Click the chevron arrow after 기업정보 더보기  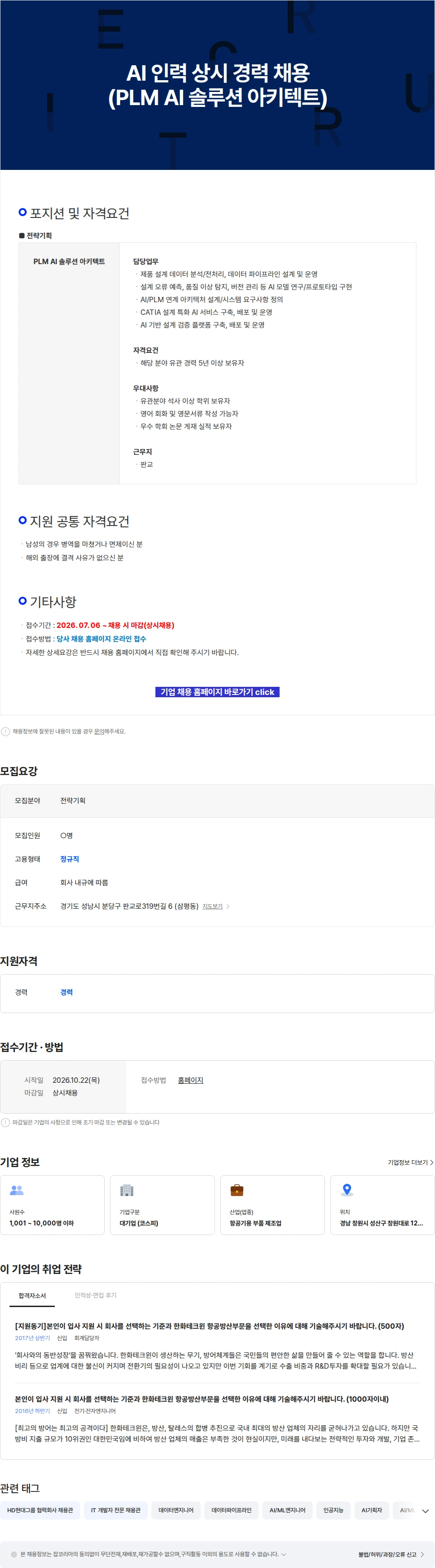pyautogui.click(x=431, y=1162)
